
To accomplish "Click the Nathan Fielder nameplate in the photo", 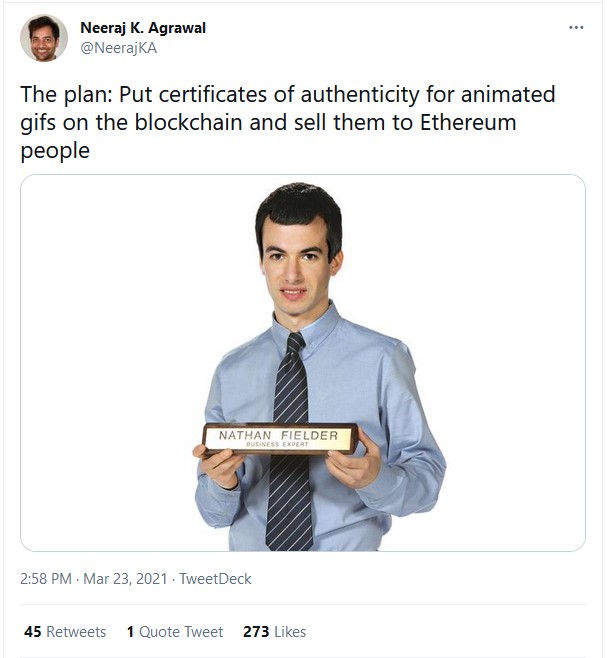I will pyautogui.click(x=280, y=437).
